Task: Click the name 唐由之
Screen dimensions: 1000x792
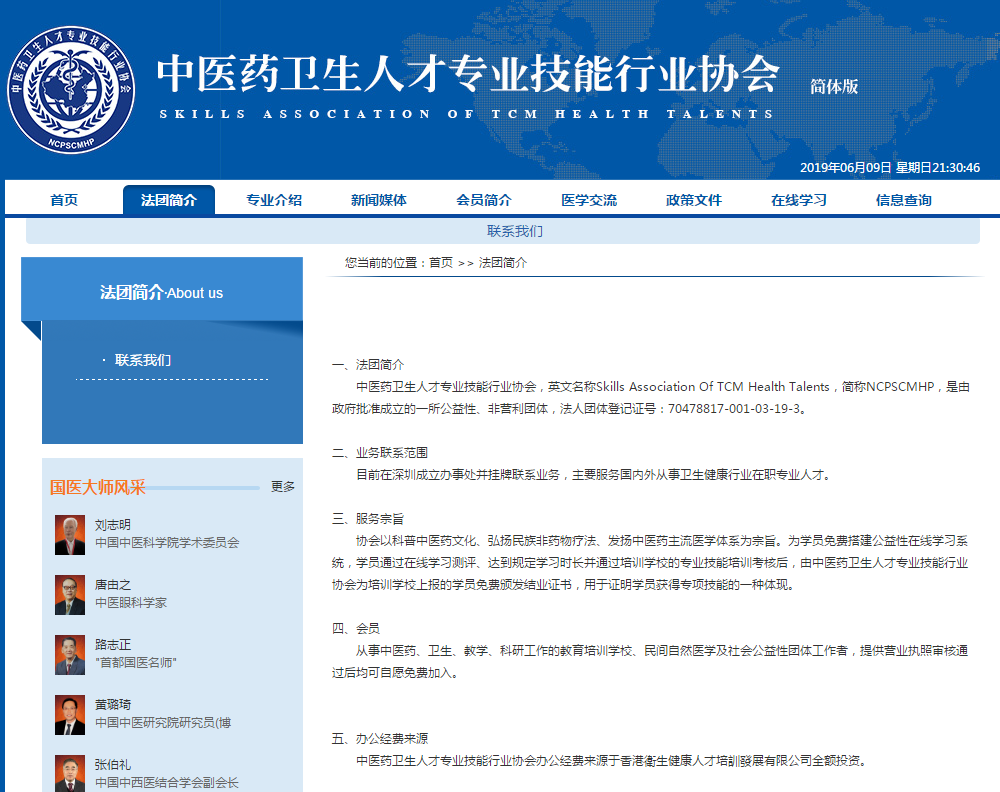Action: [x=113, y=585]
